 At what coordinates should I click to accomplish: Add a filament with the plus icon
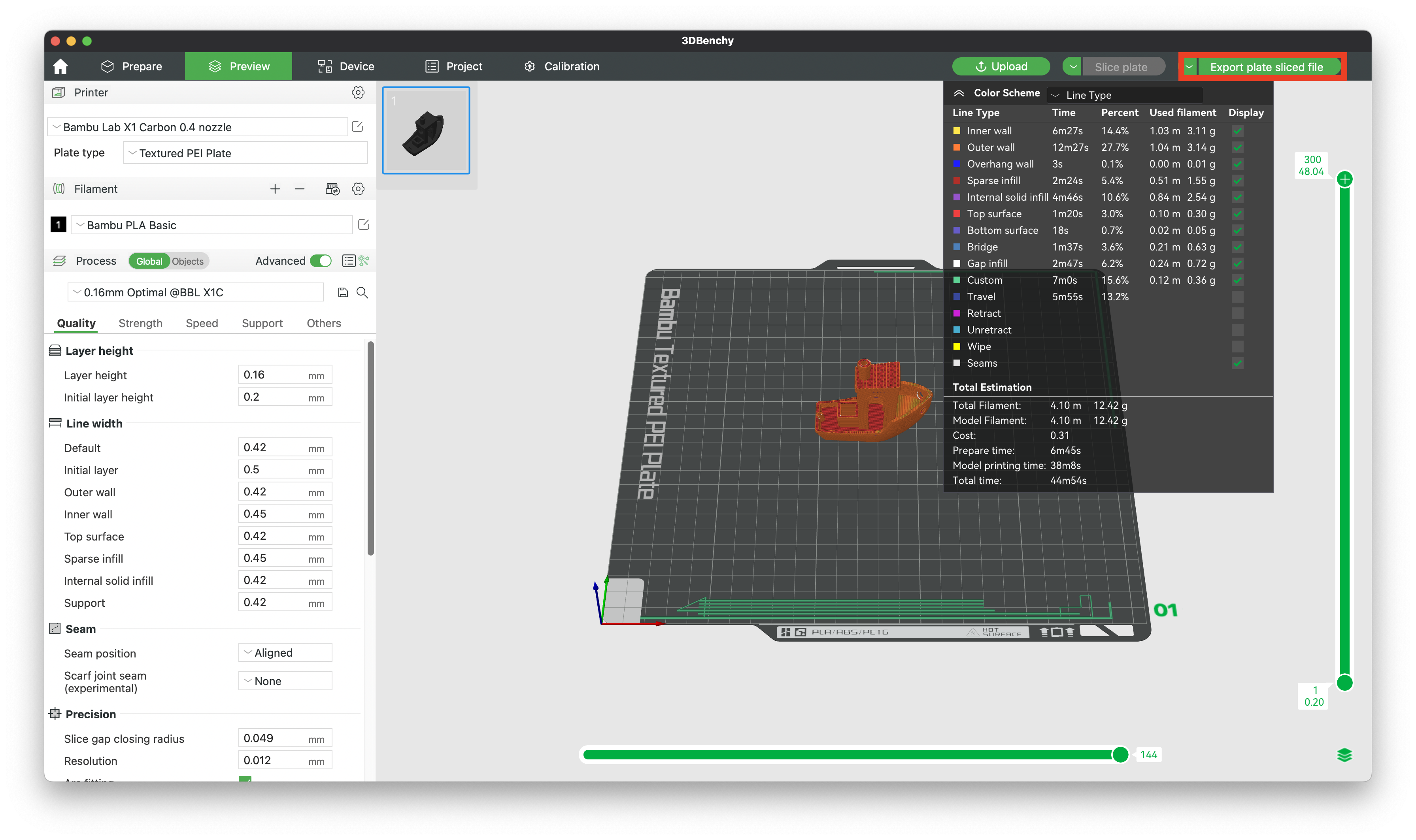pyautogui.click(x=275, y=188)
